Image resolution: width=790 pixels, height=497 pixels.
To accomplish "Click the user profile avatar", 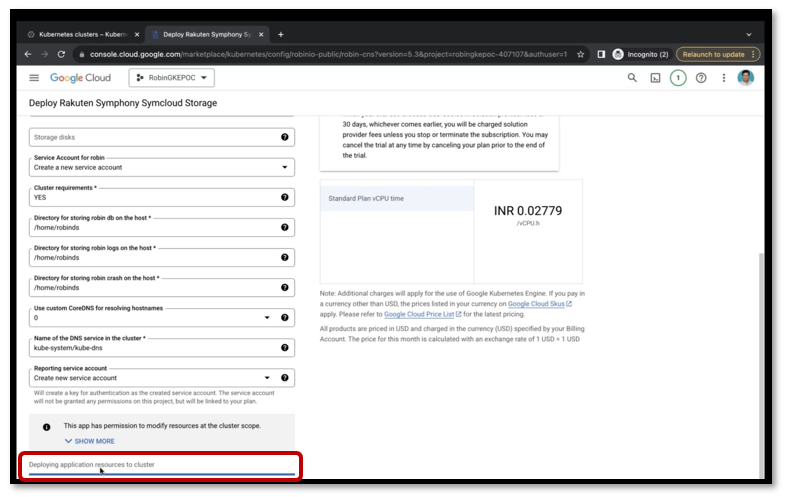I will click(746, 78).
